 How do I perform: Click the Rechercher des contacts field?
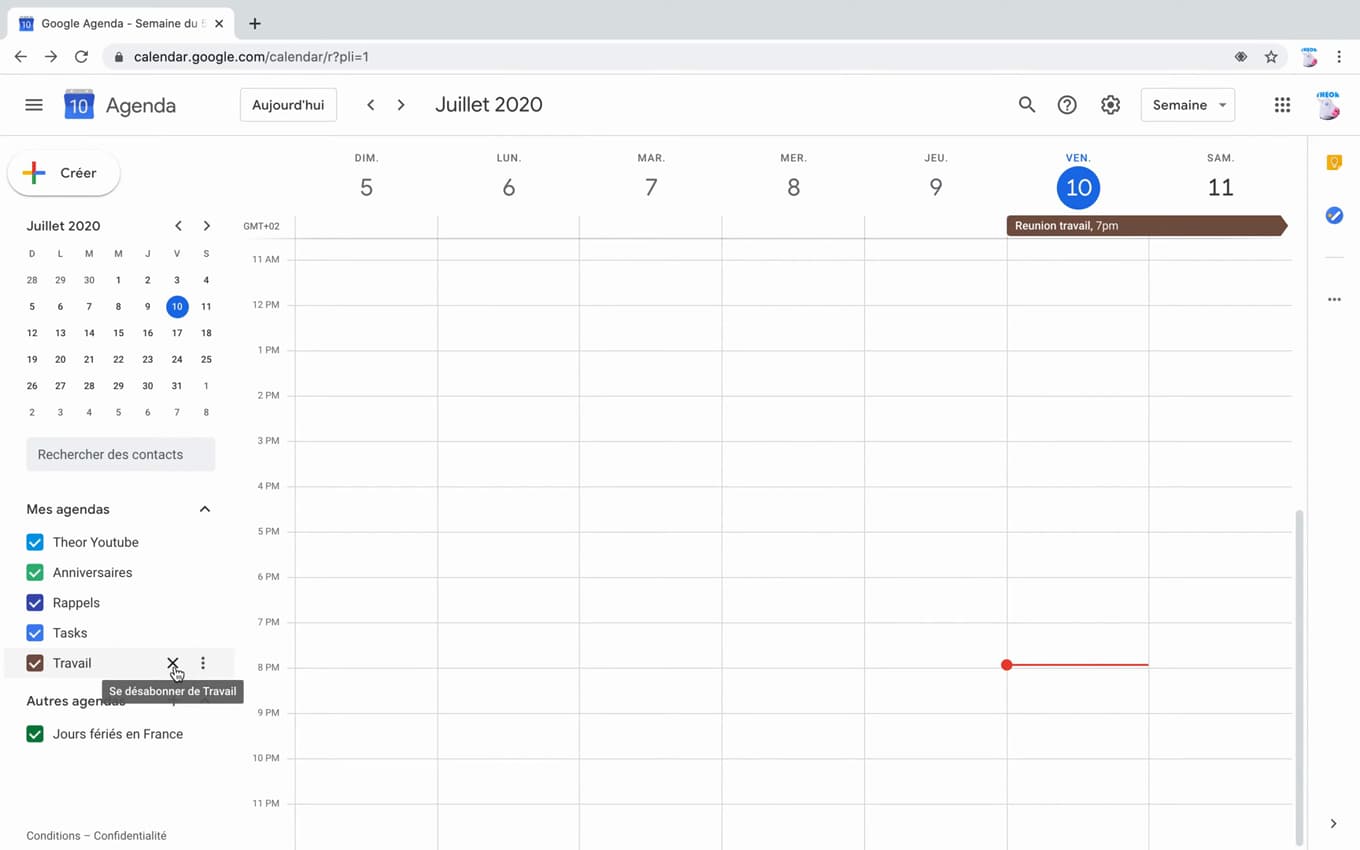click(x=121, y=454)
